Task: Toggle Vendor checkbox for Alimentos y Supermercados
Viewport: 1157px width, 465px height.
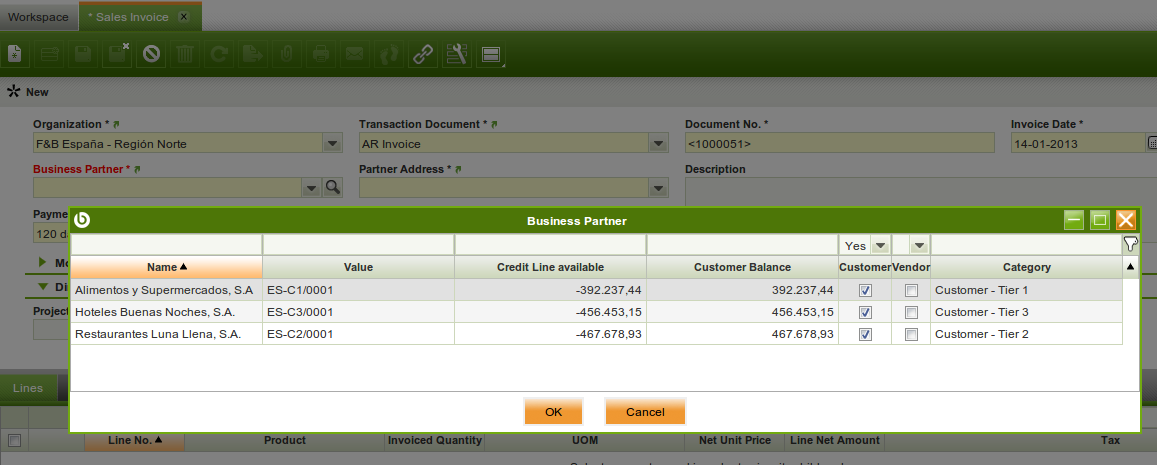Action: pos(911,290)
